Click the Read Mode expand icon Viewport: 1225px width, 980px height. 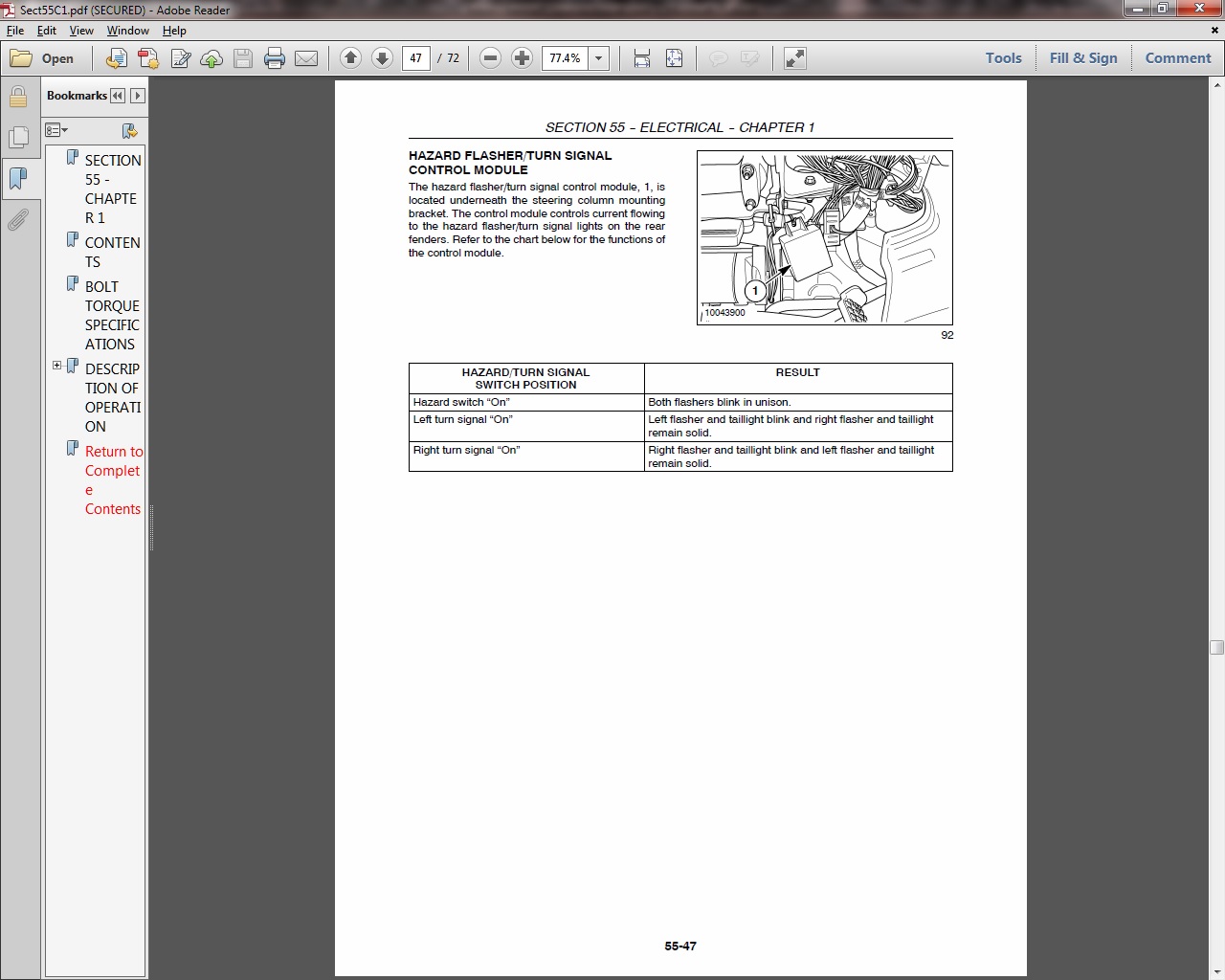click(x=794, y=58)
